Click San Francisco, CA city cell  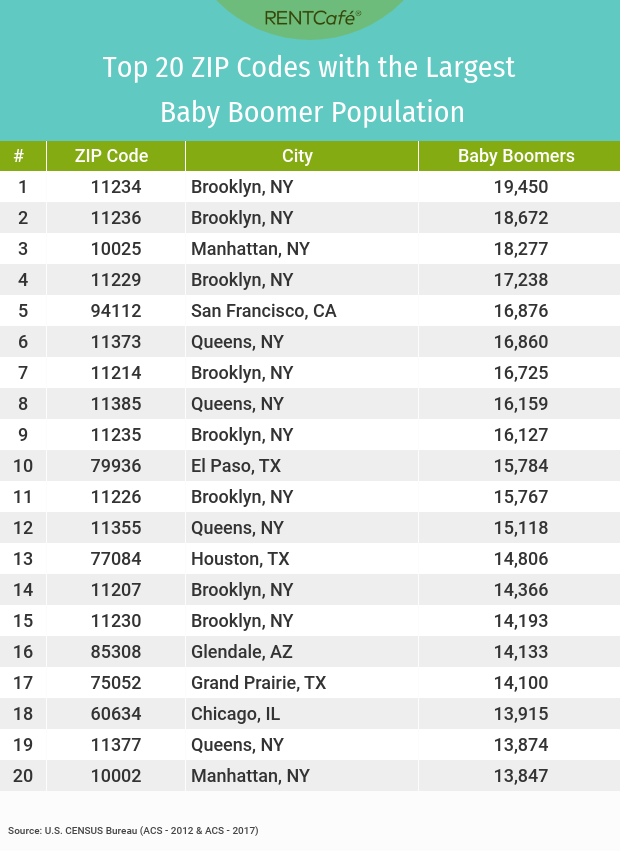pos(263,310)
